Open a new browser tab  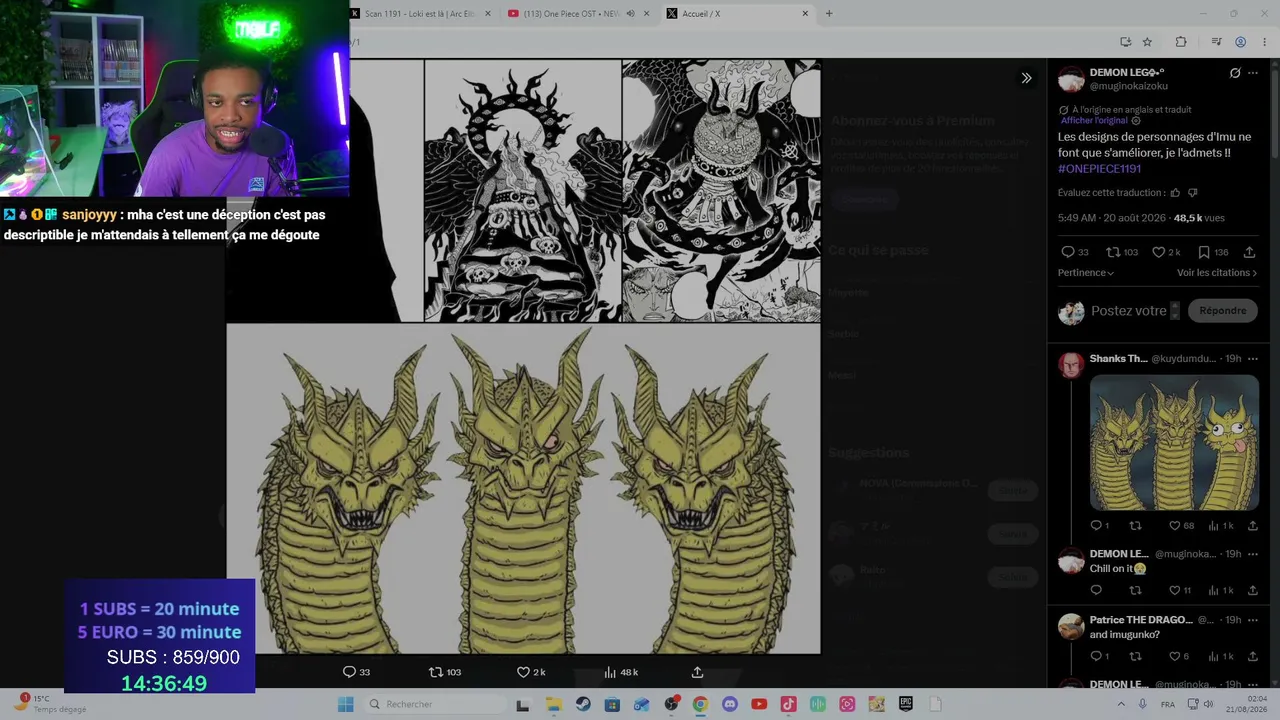coord(829,14)
